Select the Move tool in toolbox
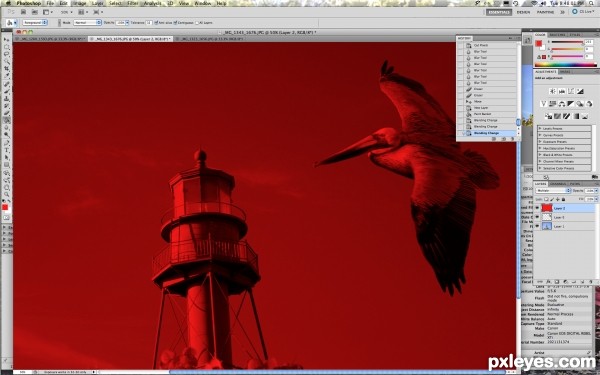 [x=7, y=39]
